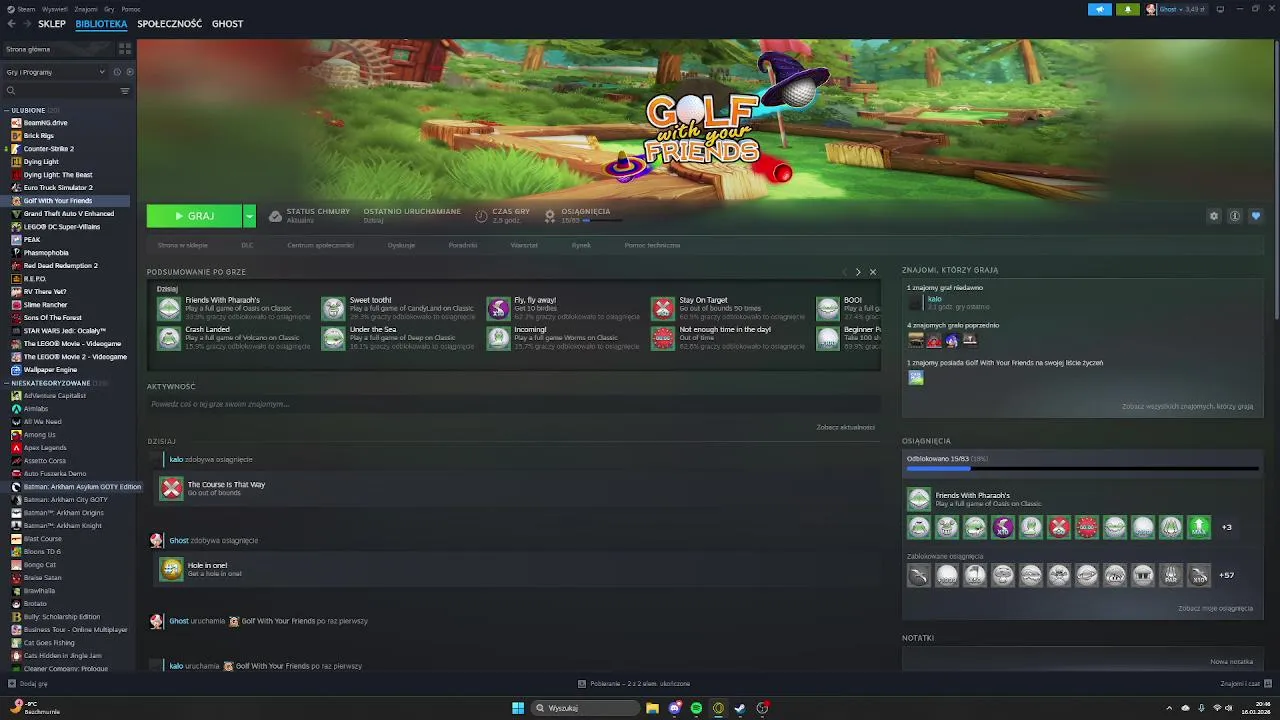Screen dimensions: 1280x720
Task: Collapse the ULUBIONE category
Action: point(7,110)
